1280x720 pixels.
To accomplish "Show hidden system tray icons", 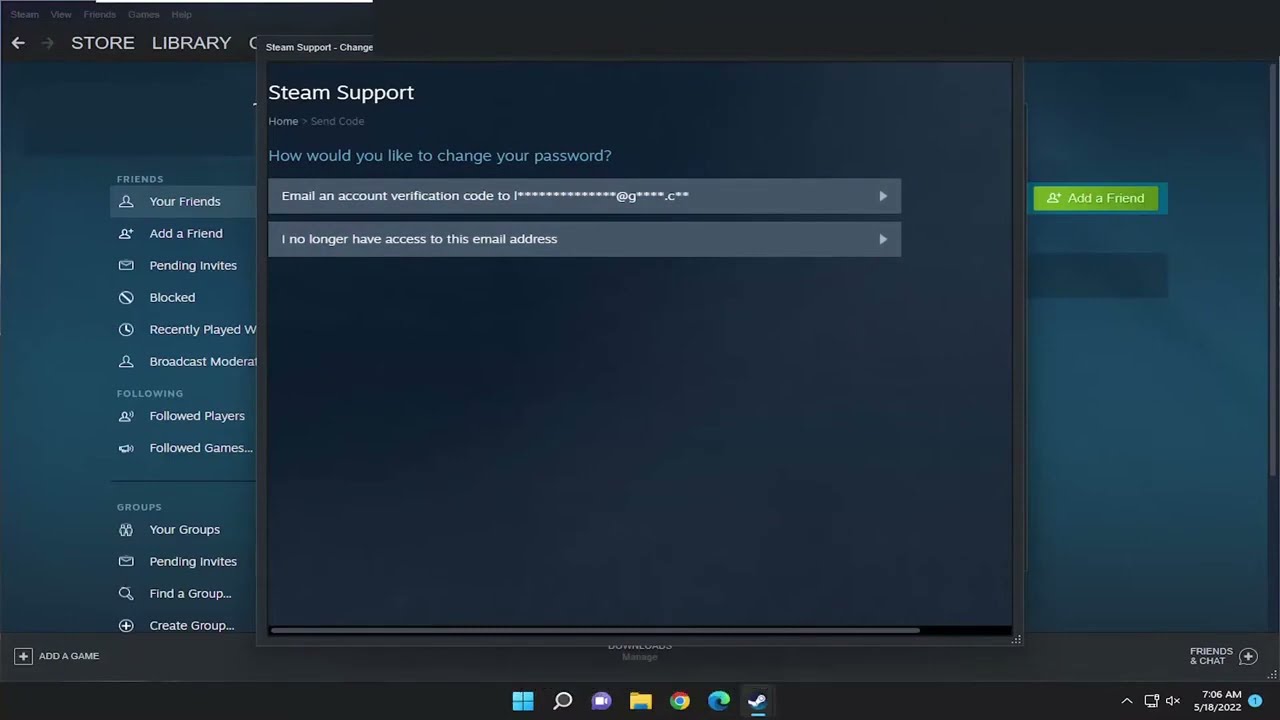I will [x=1127, y=701].
